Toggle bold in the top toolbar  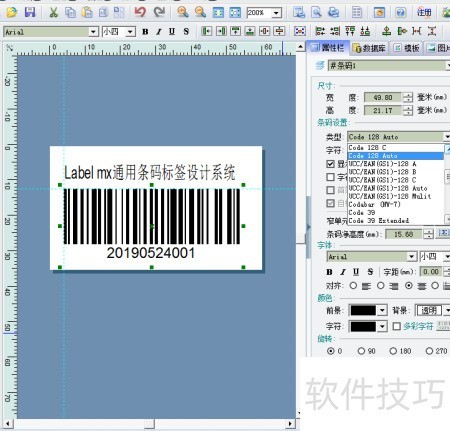[x=145, y=32]
